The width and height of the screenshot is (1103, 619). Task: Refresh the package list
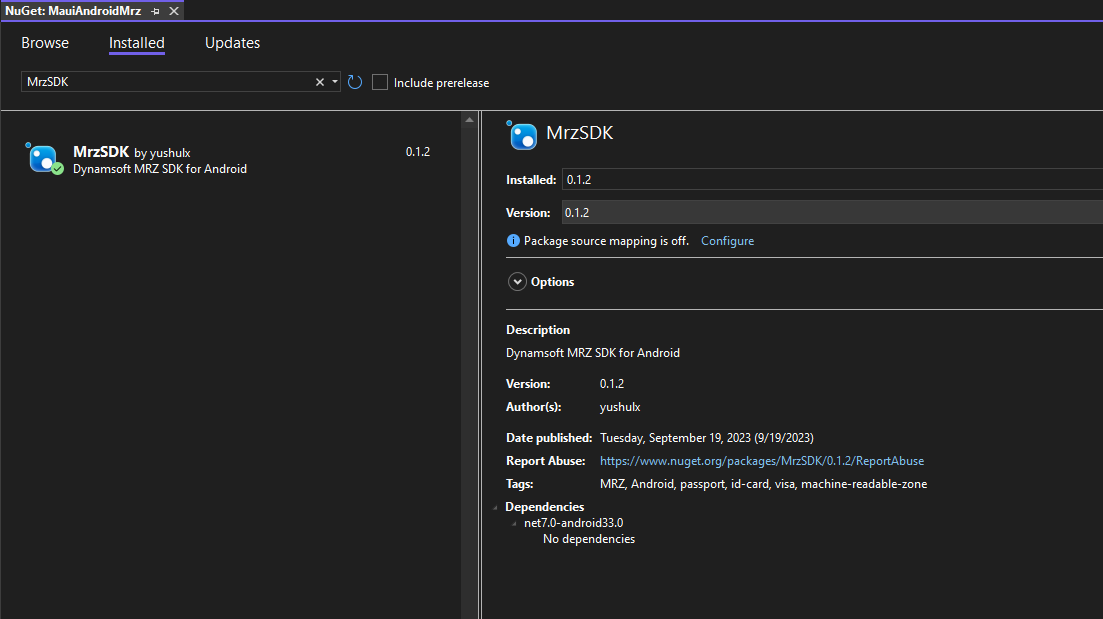354,82
